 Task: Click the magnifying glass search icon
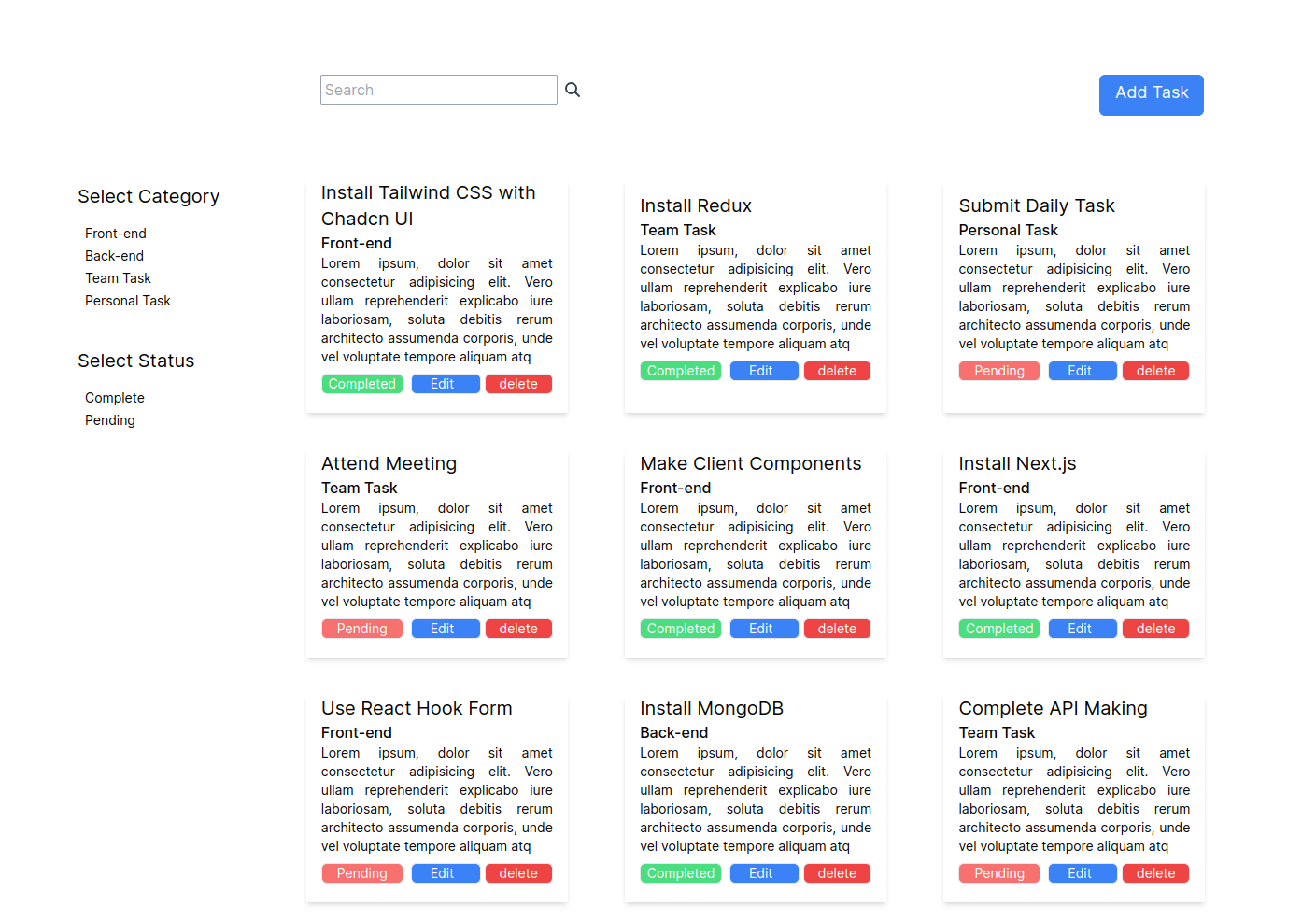[x=573, y=90]
